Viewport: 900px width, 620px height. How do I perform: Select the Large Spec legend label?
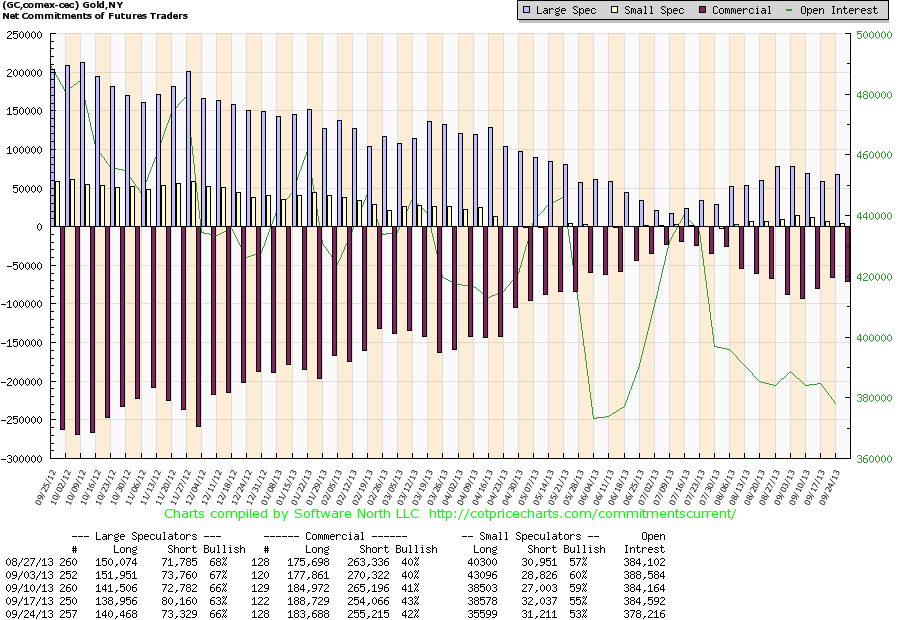(565, 11)
